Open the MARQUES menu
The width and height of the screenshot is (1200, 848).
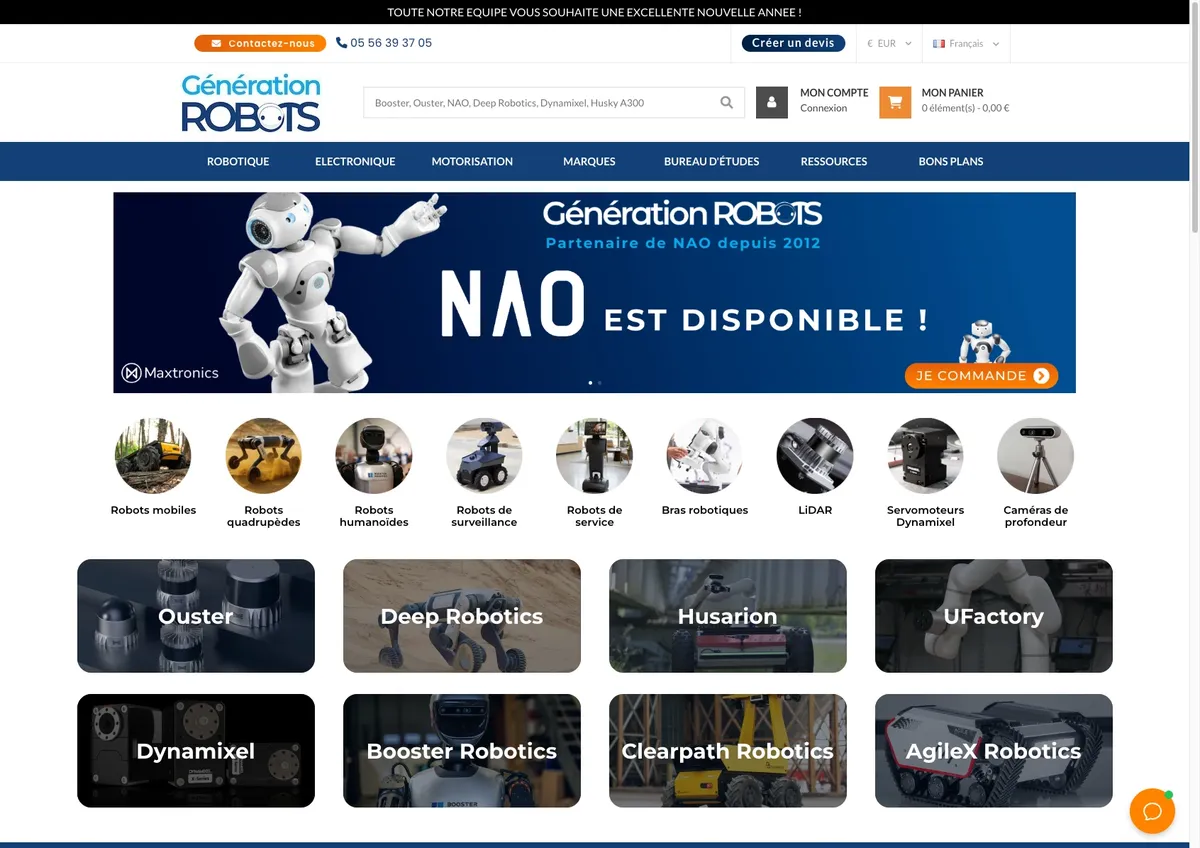coord(589,161)
